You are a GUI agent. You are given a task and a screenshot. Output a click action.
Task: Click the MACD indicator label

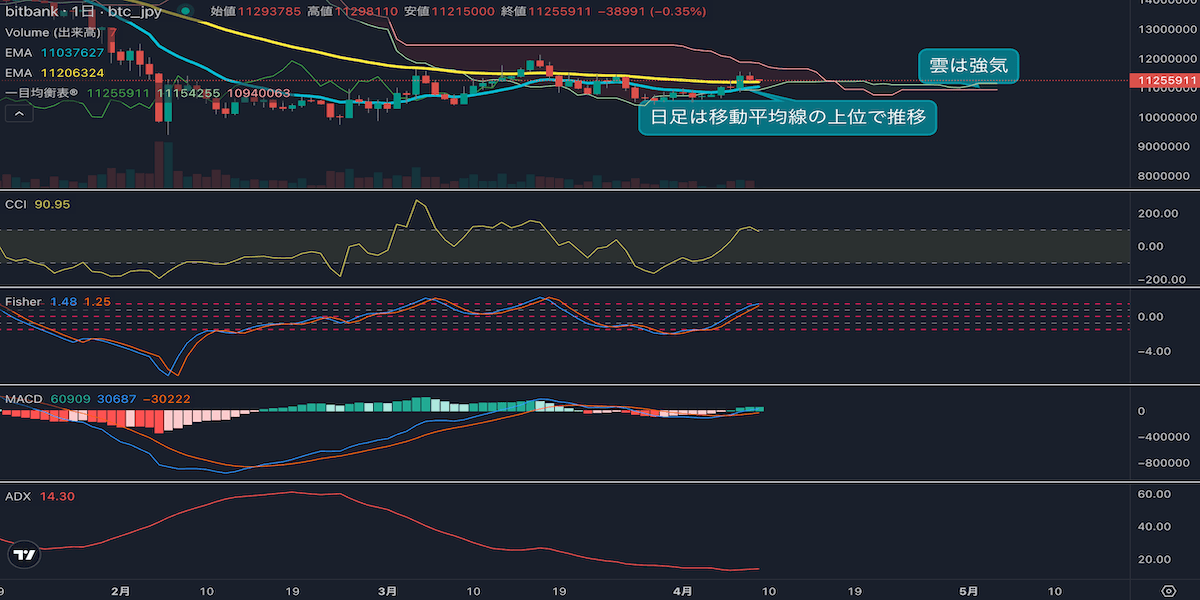pyautogui.click(x=23, y=399)
